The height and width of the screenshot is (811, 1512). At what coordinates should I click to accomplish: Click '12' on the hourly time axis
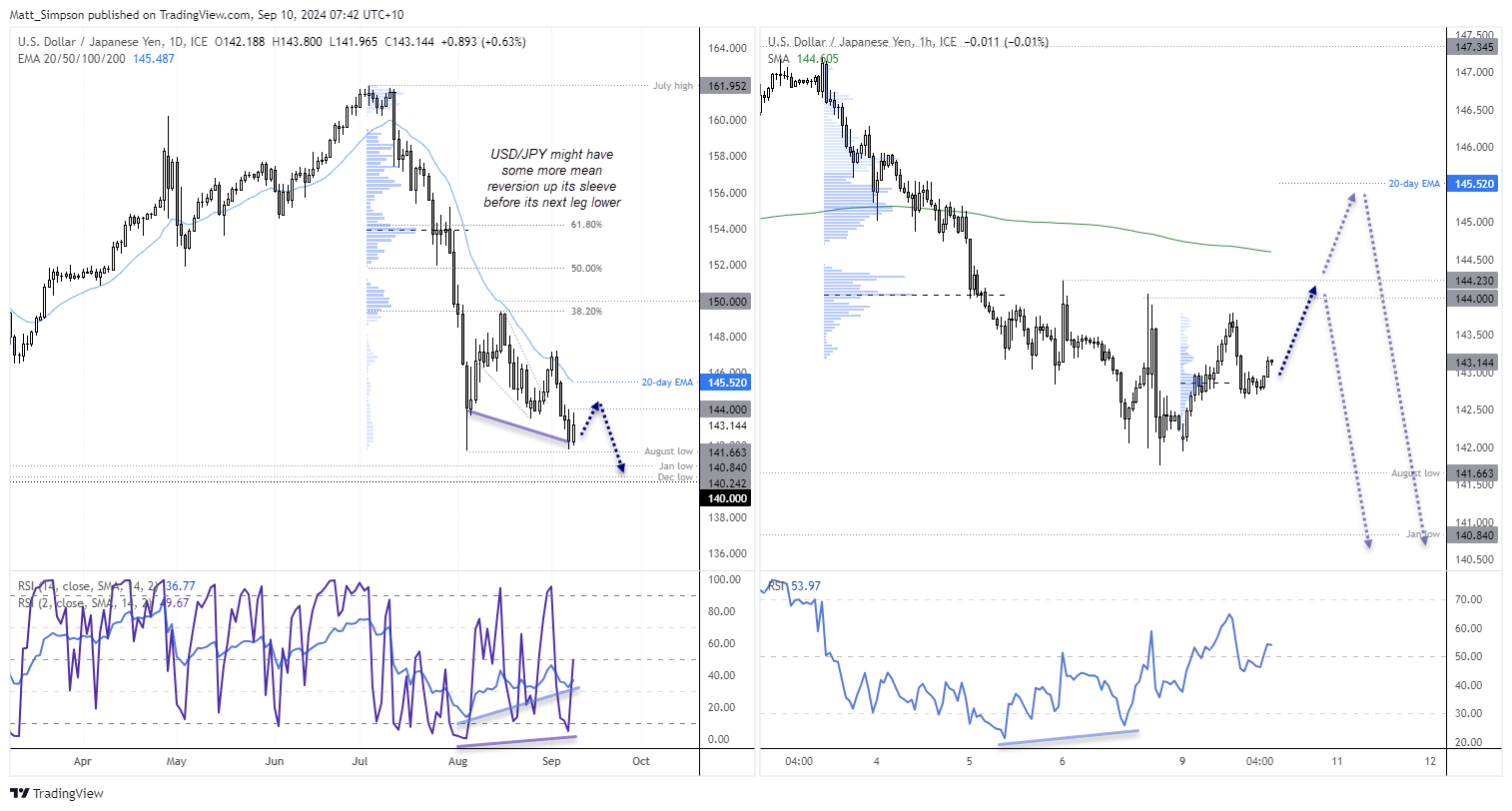pos(1430,761)
